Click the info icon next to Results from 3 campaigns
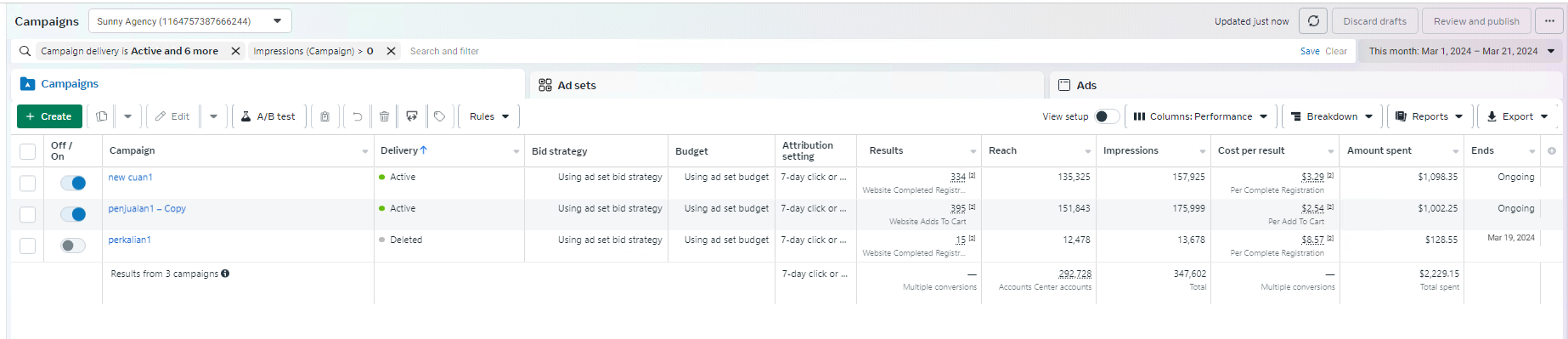This screenshot has height=339, width=1568. click(x=225, y=274)
